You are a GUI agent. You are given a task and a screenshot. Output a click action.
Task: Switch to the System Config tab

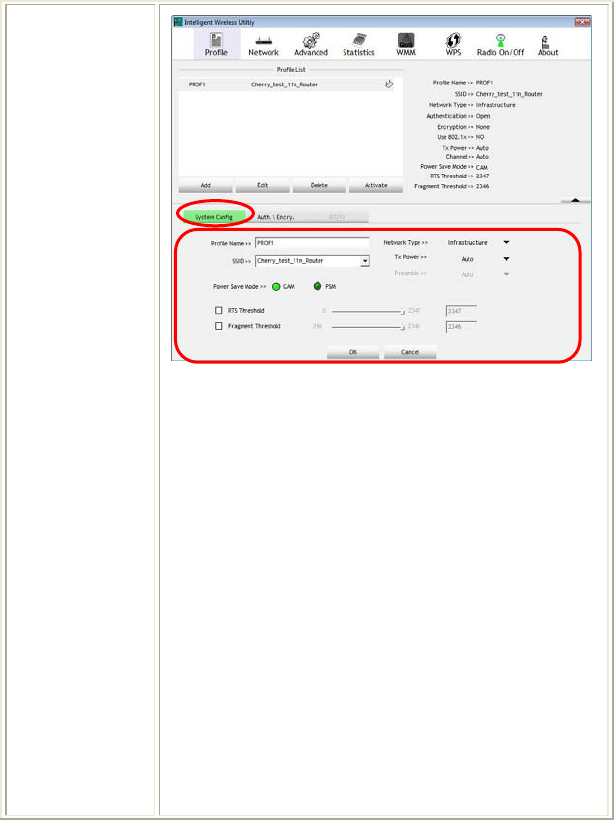pos(214,217)
